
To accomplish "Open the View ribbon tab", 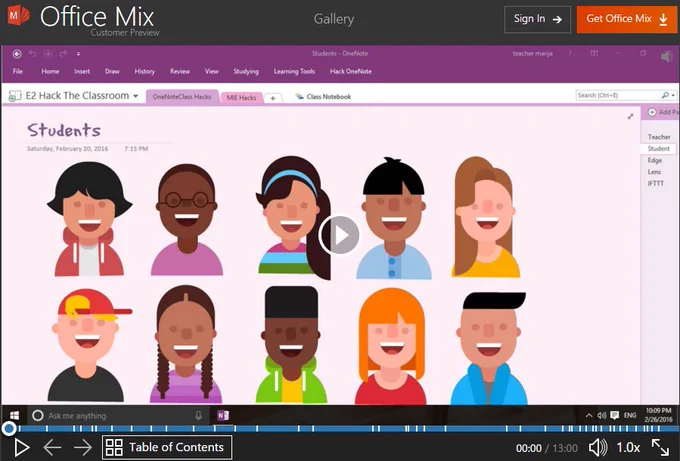I will click(212, 72).
